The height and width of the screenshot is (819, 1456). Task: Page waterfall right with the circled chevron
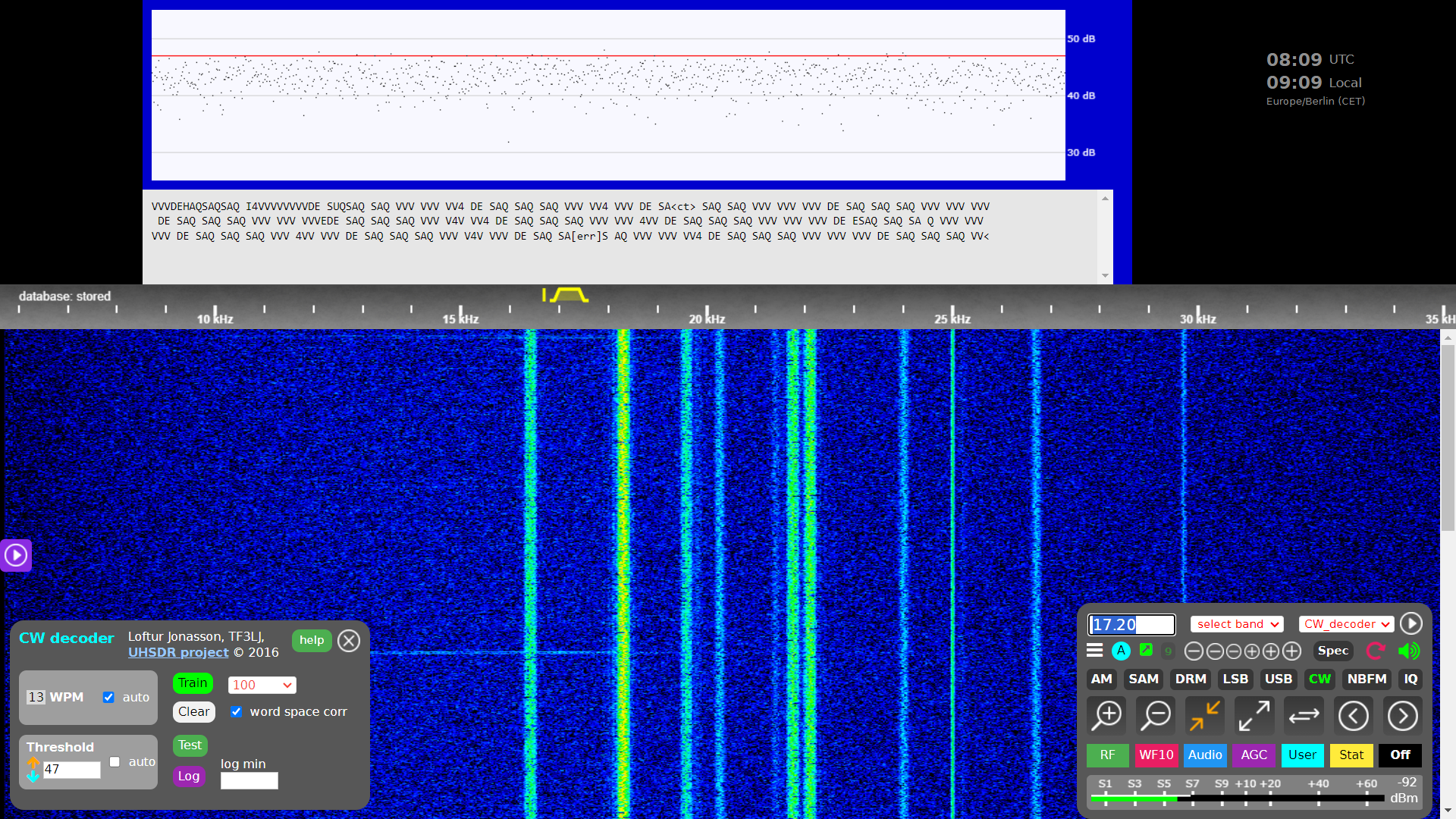tap(1402, 715)
